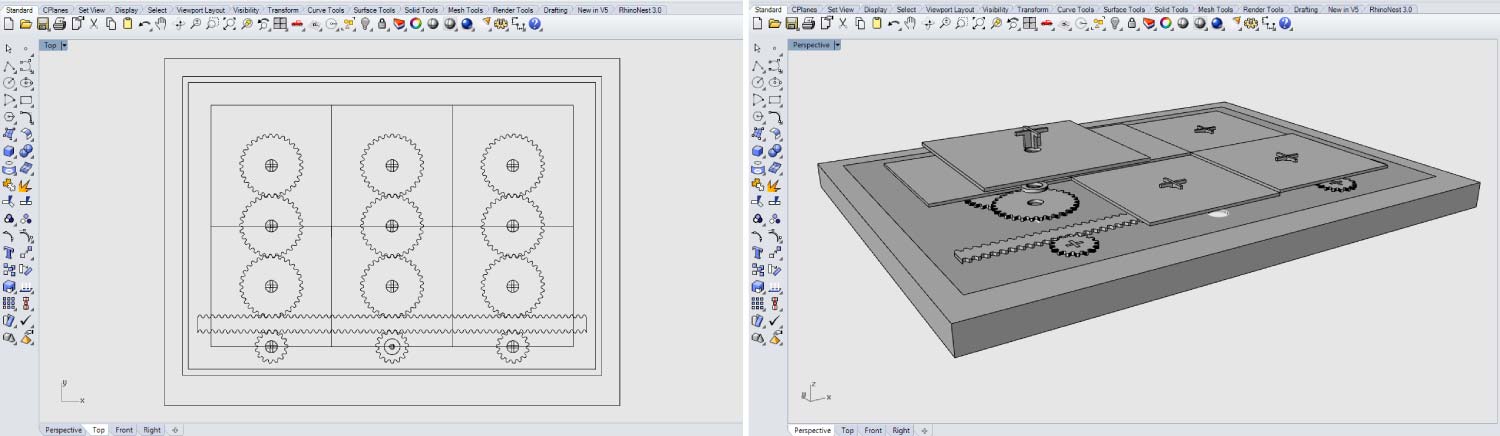Click Undo arrow in left Rhino window
The image size is (1500, 436).
144,25
